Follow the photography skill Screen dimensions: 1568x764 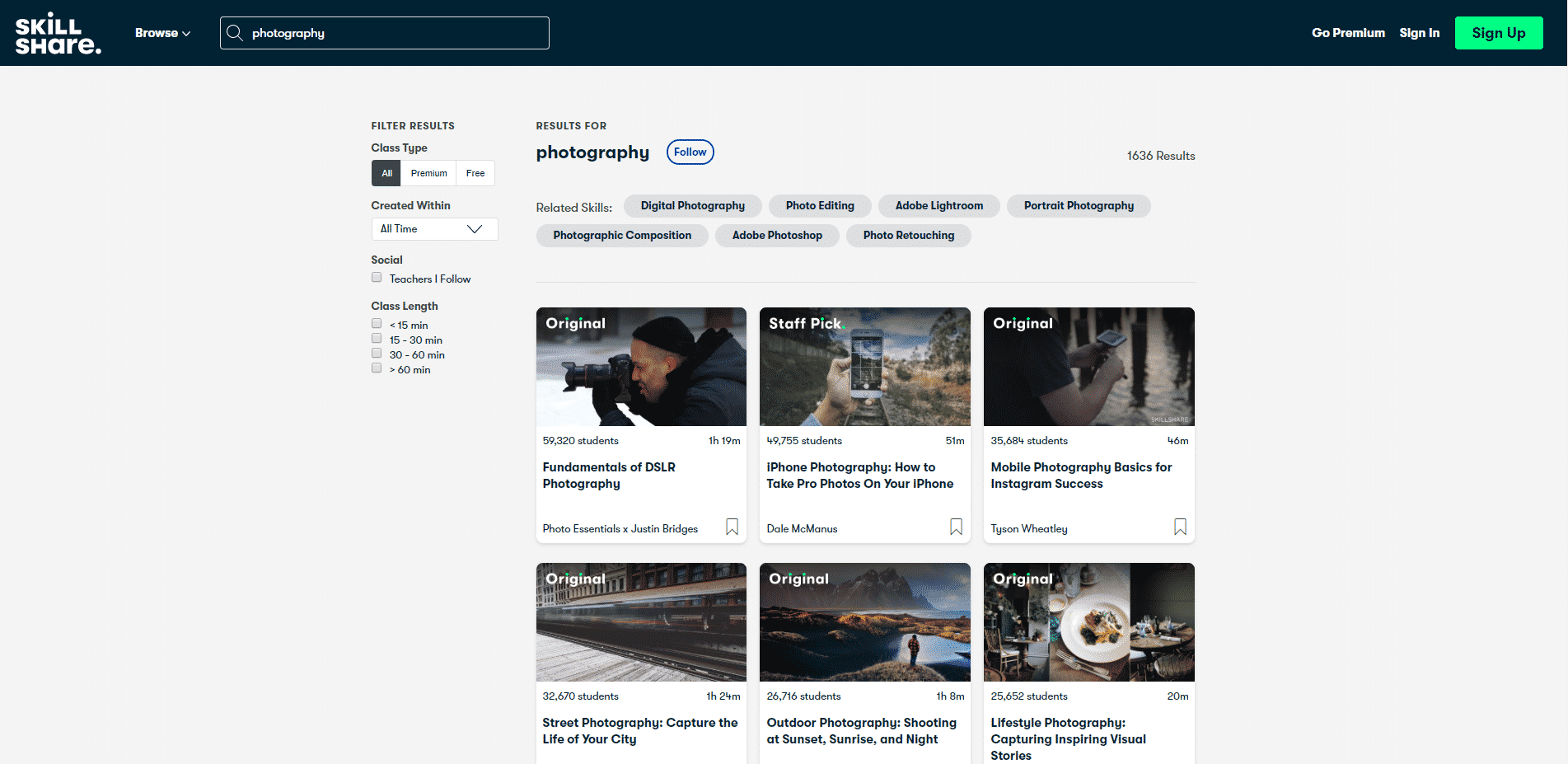tap(690, 152)
